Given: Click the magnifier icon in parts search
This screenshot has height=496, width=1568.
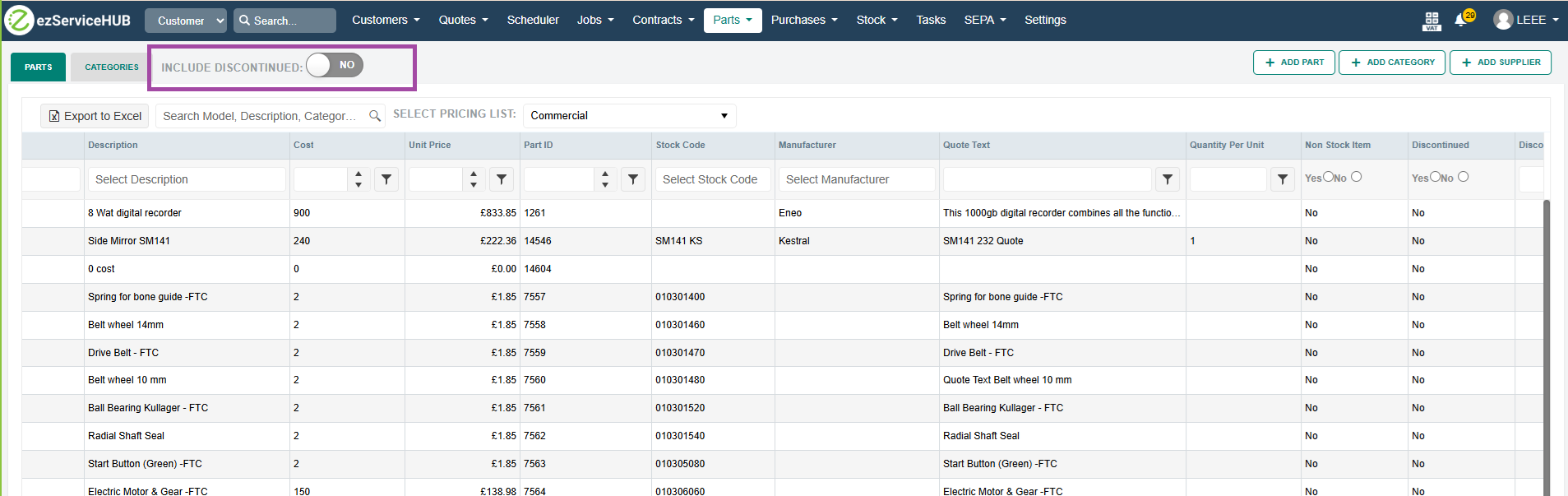Looking at the screenshot, I should click(x=375, y=116).
